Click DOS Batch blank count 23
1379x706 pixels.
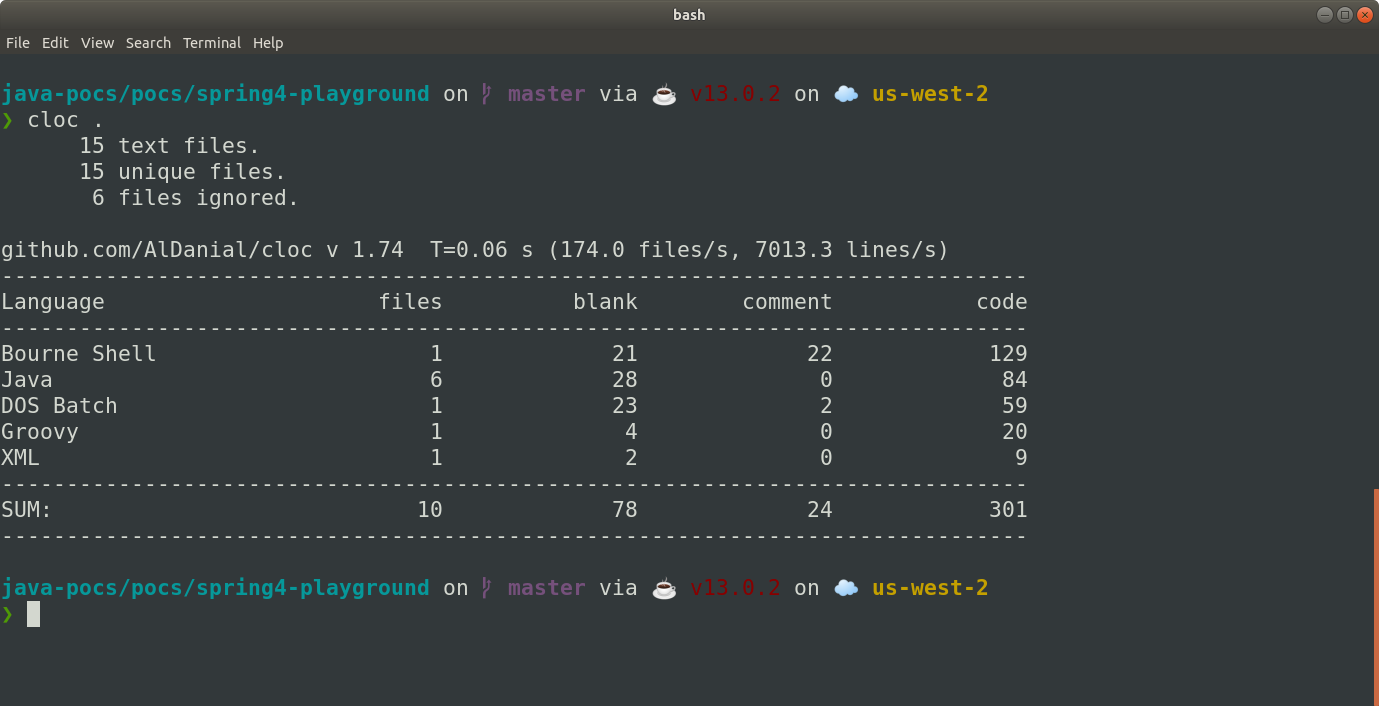click(625, 406)
